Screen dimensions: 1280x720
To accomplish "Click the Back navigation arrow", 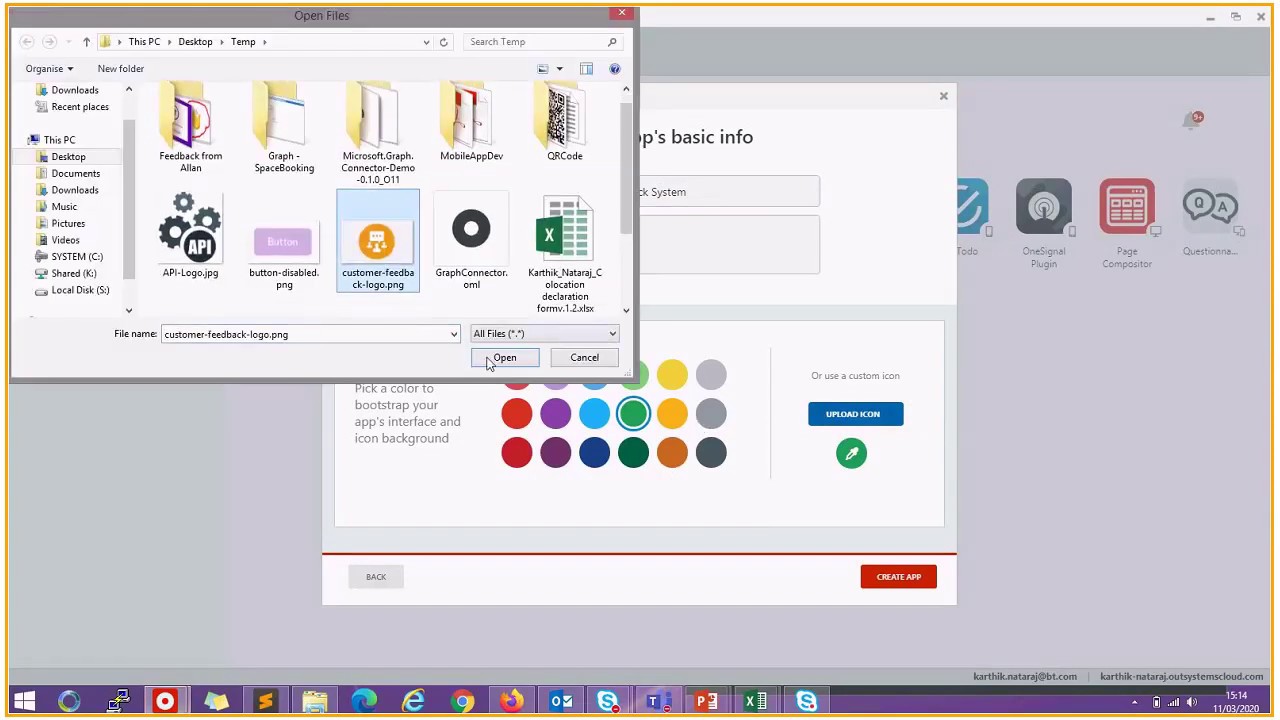I will [27, 42].
